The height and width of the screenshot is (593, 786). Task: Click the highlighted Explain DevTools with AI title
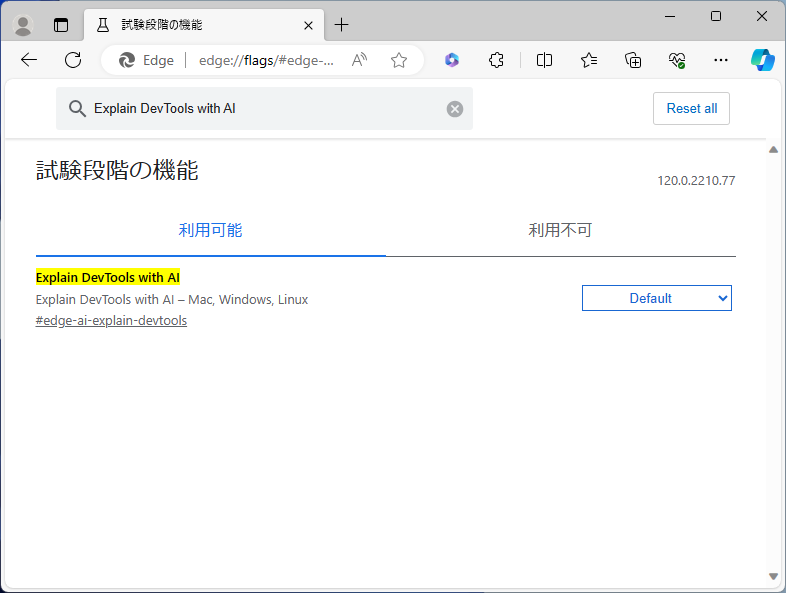(x=108, y=277)
